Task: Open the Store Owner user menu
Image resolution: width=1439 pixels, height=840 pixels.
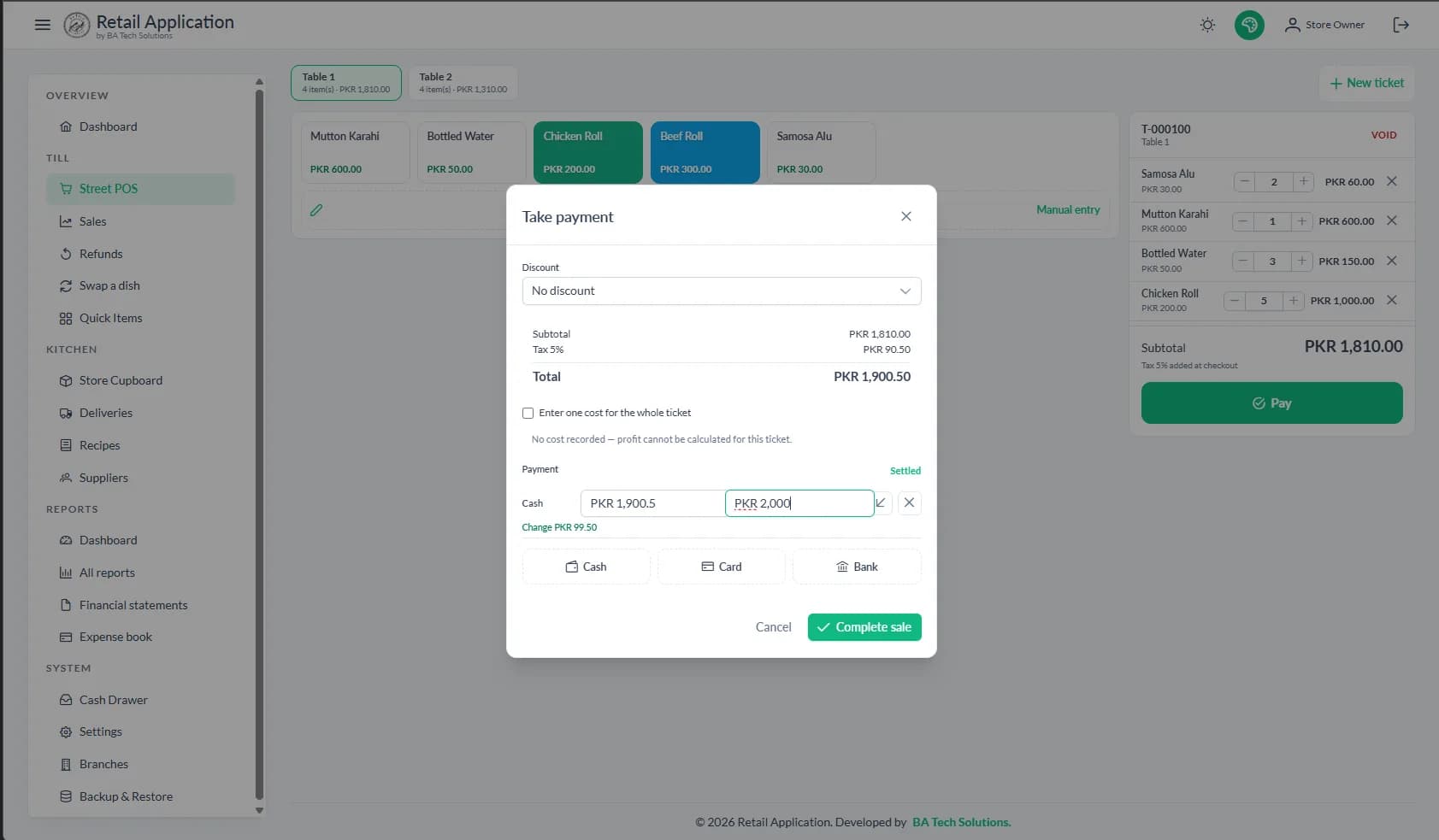Action: tap(1324, 25)
